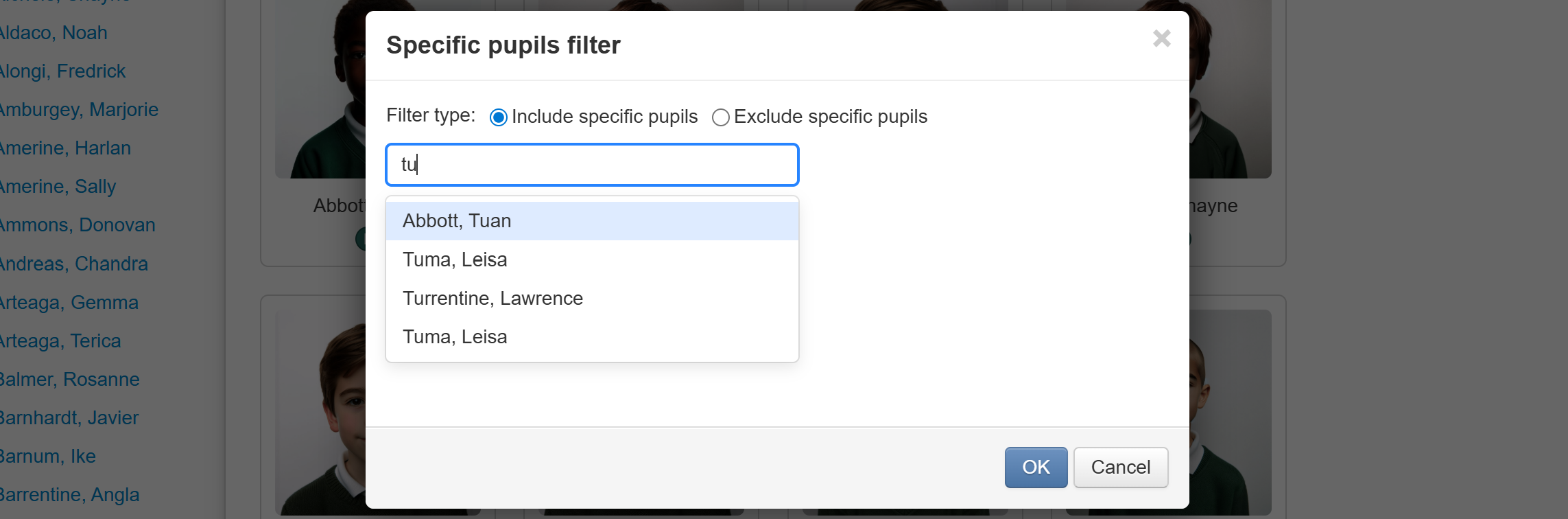The image size is (1568, 519).
Task: Open Andreas, Chandra pupil link
Action: (x=73, y=264)
